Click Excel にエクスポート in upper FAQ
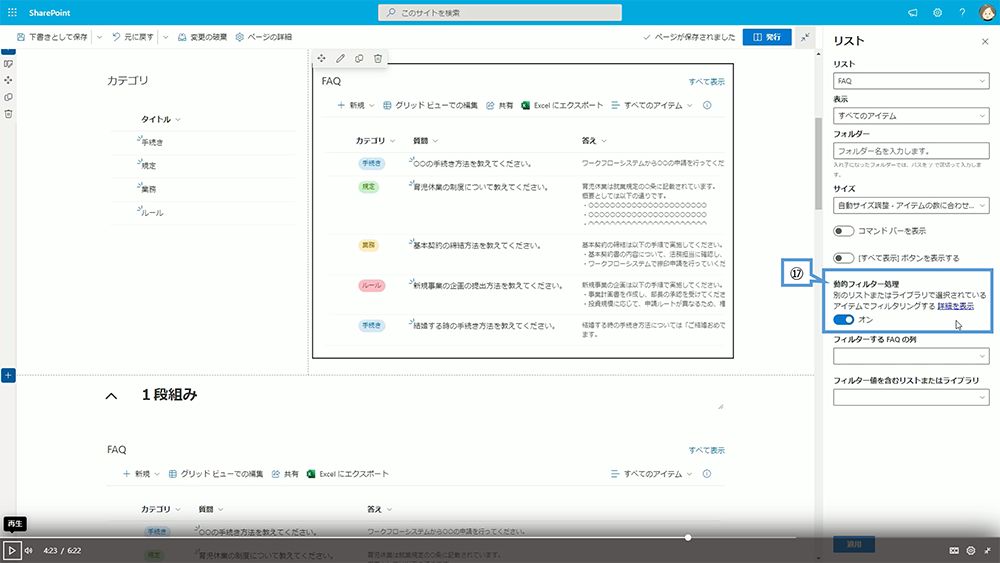 [562, 105]
